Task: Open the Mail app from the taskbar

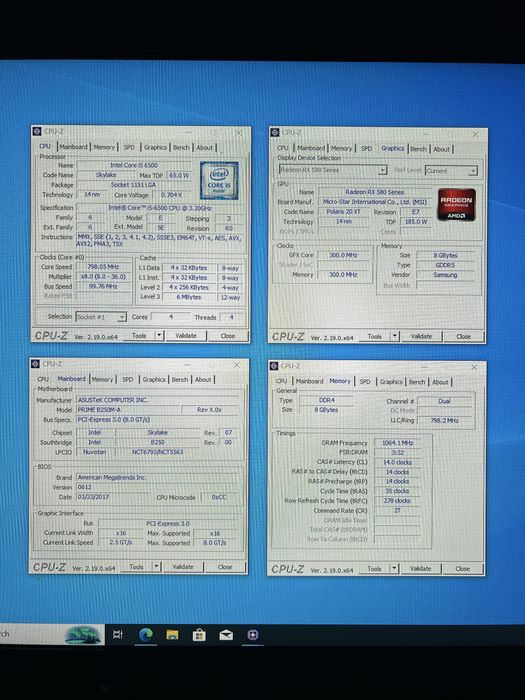Action: [x=226, y=635]
